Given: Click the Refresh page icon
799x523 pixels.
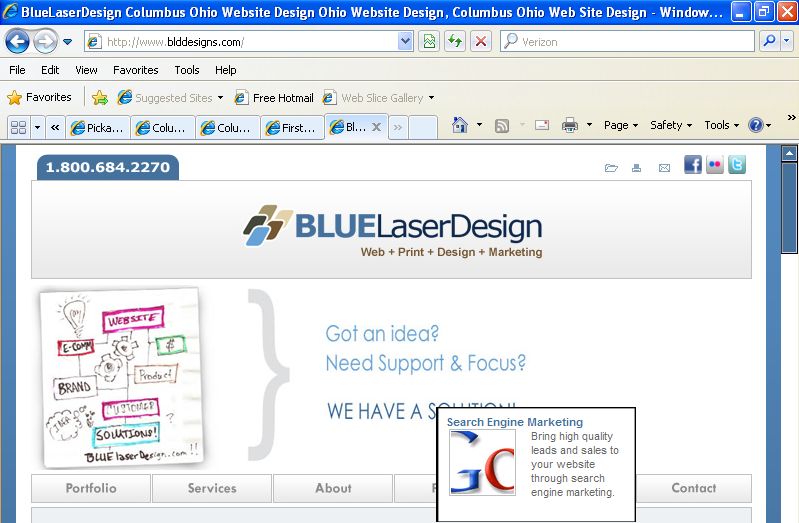Looking at the screenshot, I should pos(455,42).
